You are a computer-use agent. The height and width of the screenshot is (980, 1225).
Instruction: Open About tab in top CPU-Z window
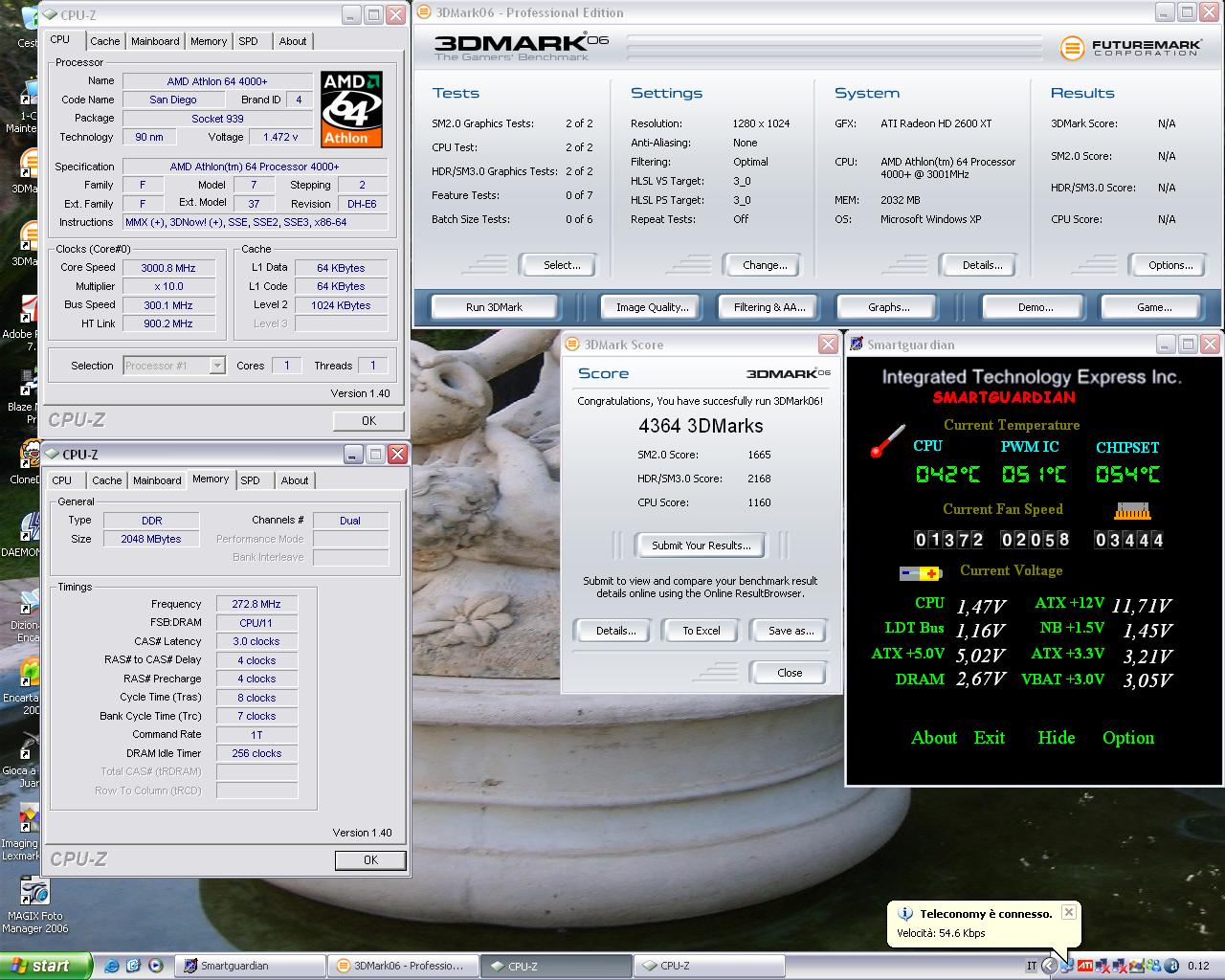pyautogui.click(x=293, y=41)
